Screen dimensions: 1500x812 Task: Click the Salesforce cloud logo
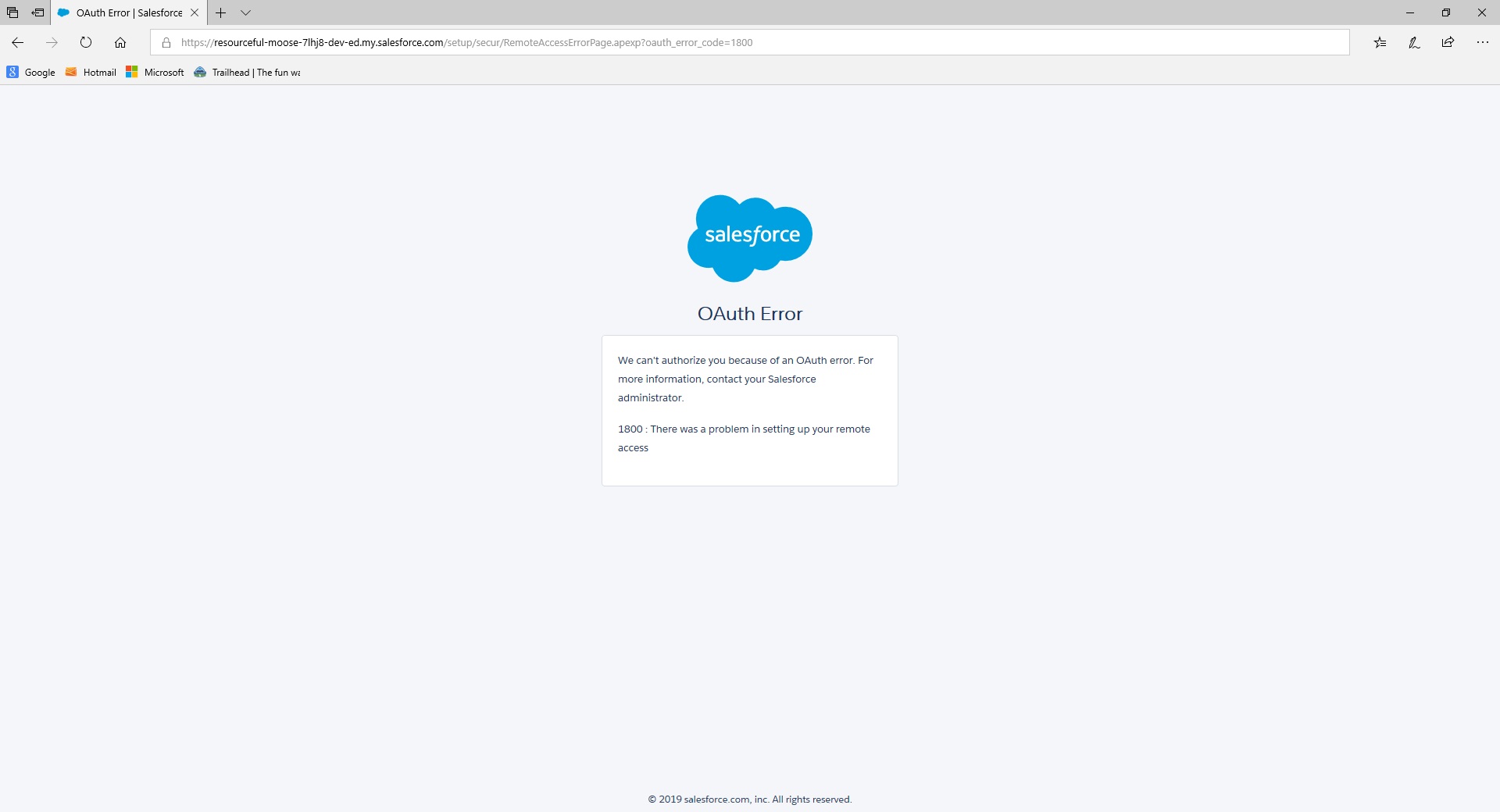[750, 238]
